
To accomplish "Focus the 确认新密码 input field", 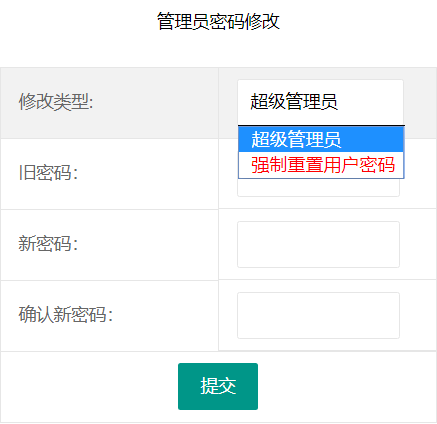I will [x=318, y=315].
